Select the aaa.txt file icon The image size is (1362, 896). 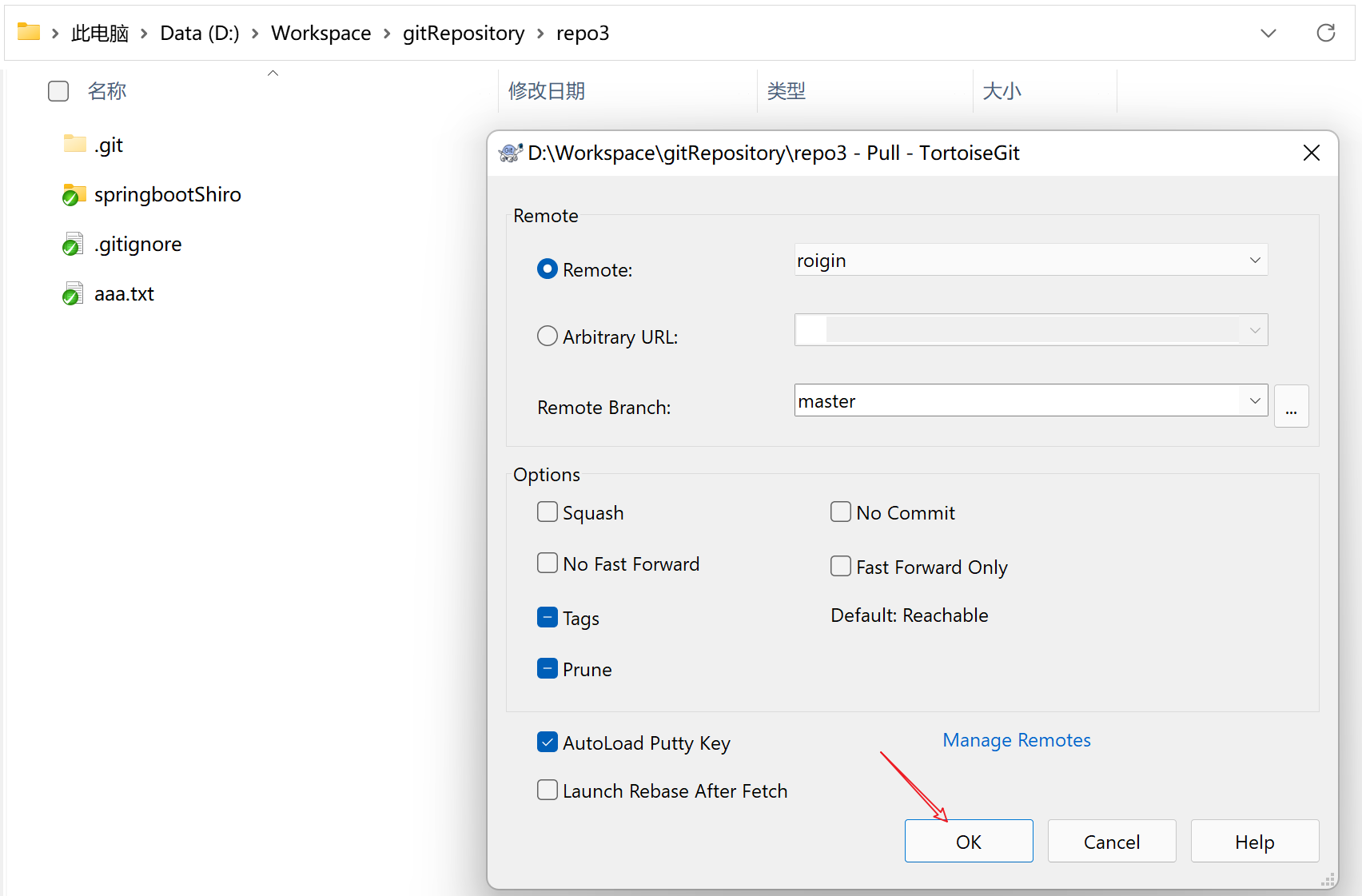(73, 293)
